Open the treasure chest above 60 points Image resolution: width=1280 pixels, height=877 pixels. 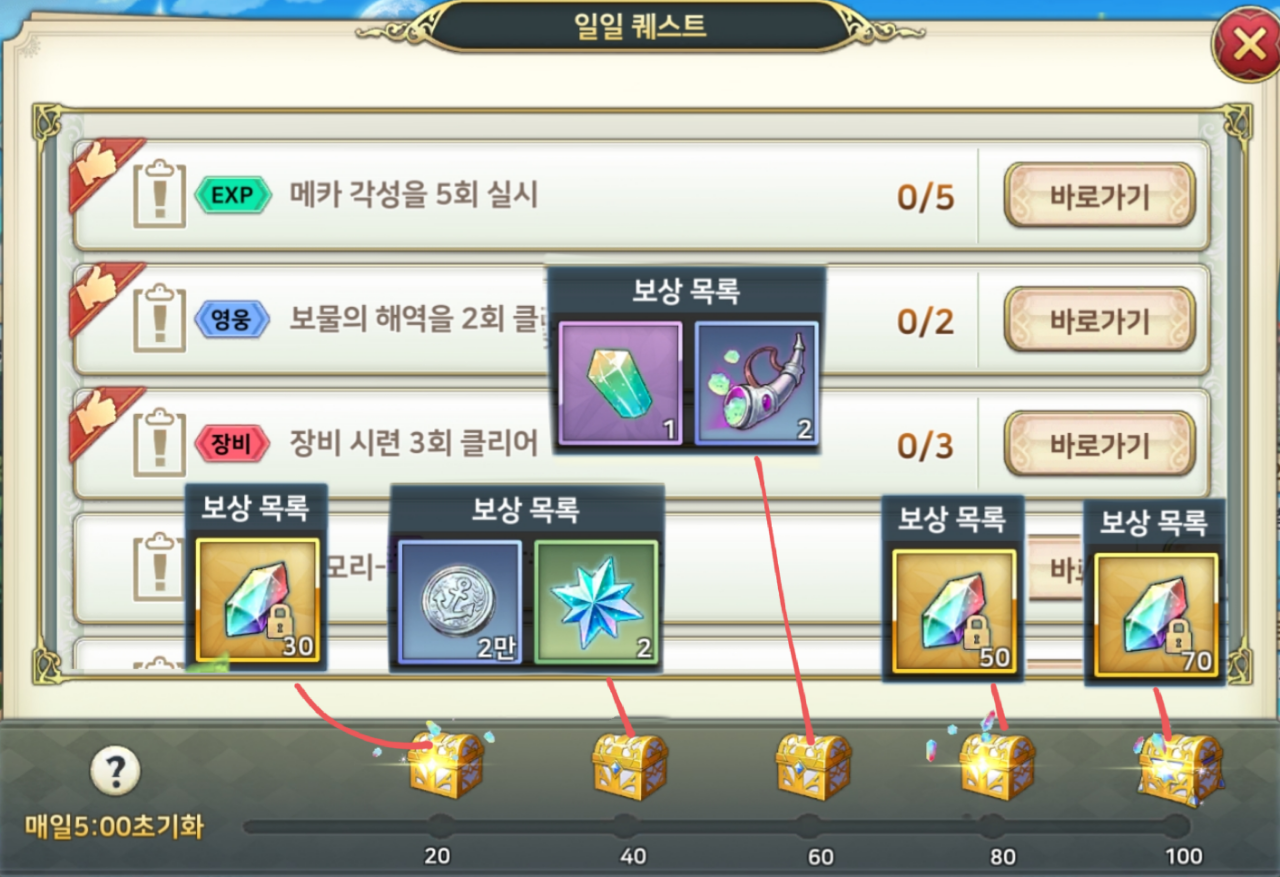click(814, 766)
